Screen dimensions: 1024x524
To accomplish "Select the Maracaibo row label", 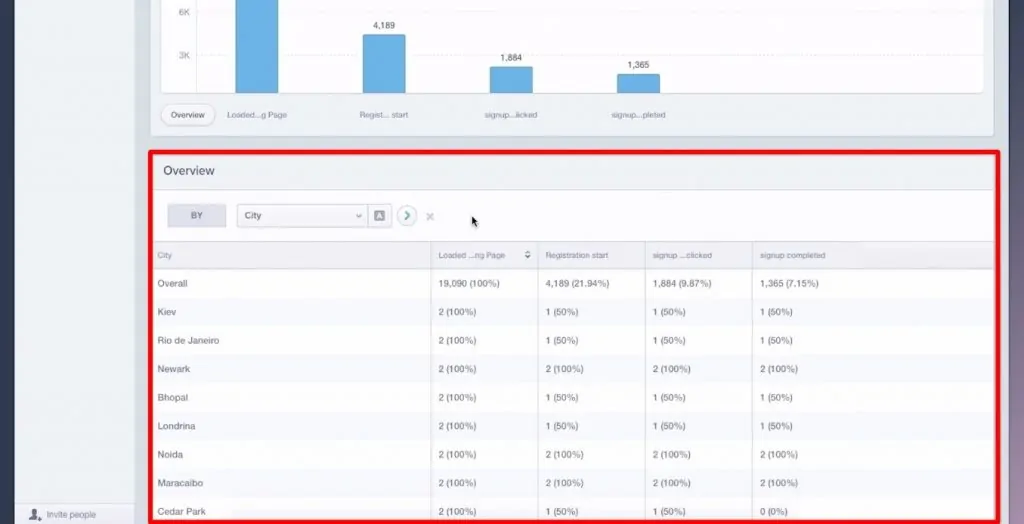I will (x=180, y=483).
